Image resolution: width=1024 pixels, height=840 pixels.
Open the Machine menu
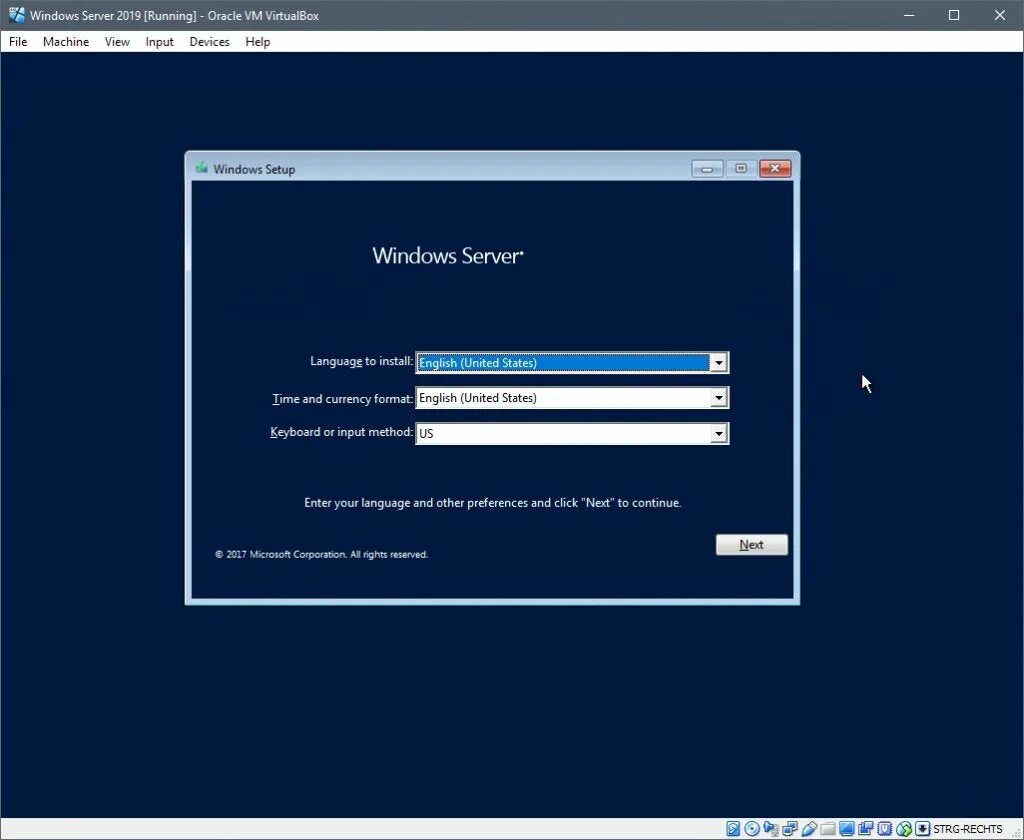tap(66, 42)
